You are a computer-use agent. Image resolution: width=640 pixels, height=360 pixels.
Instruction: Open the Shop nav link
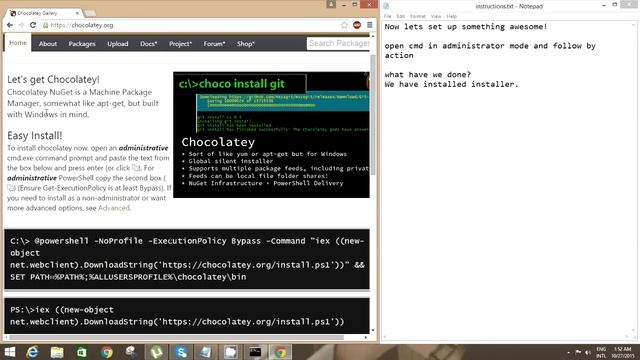(x=246, y=44)
